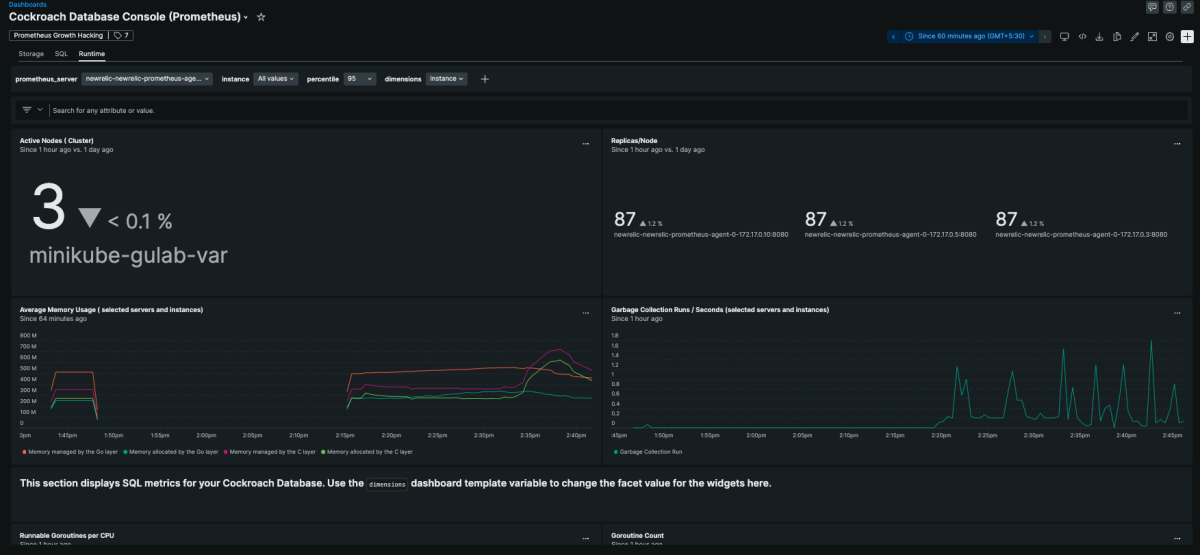Step time range back with left arrow
This screenshot has height=555, width=1200.
click(x=893, y=36)
